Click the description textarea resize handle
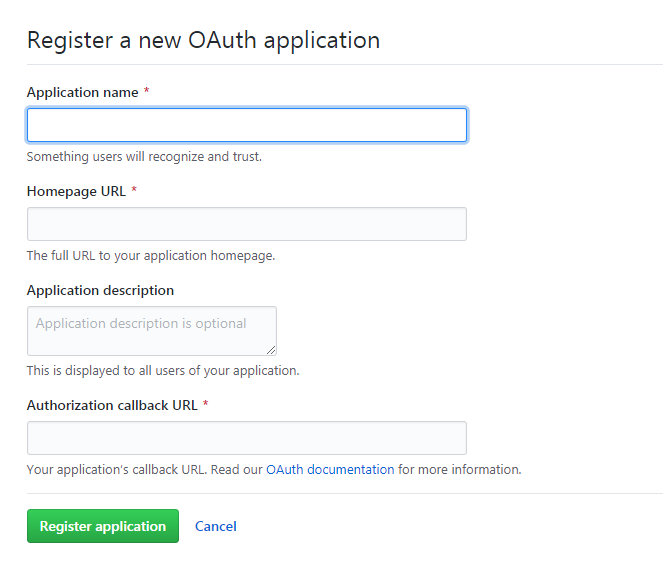 [x=271, y=349]
